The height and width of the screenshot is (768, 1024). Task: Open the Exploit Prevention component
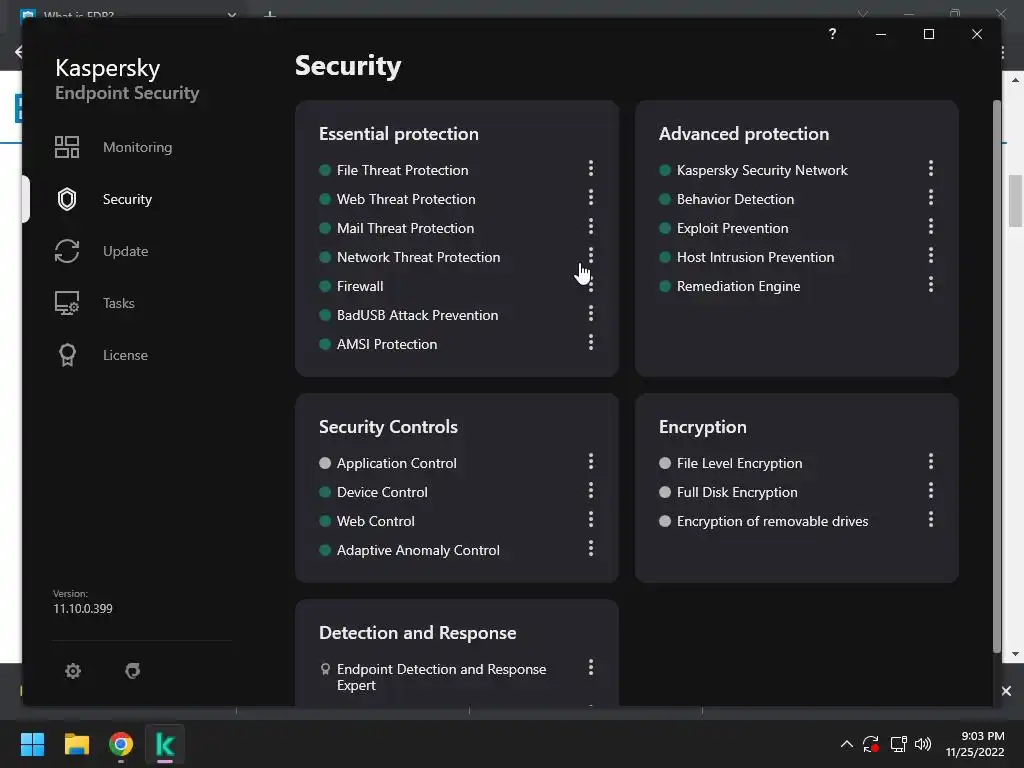pyautogui.click(x=733, y=228)
